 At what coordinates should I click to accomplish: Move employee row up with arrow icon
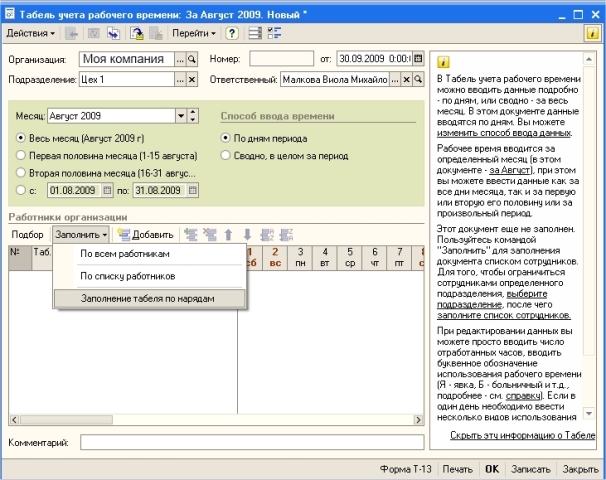tap(229, 235)
